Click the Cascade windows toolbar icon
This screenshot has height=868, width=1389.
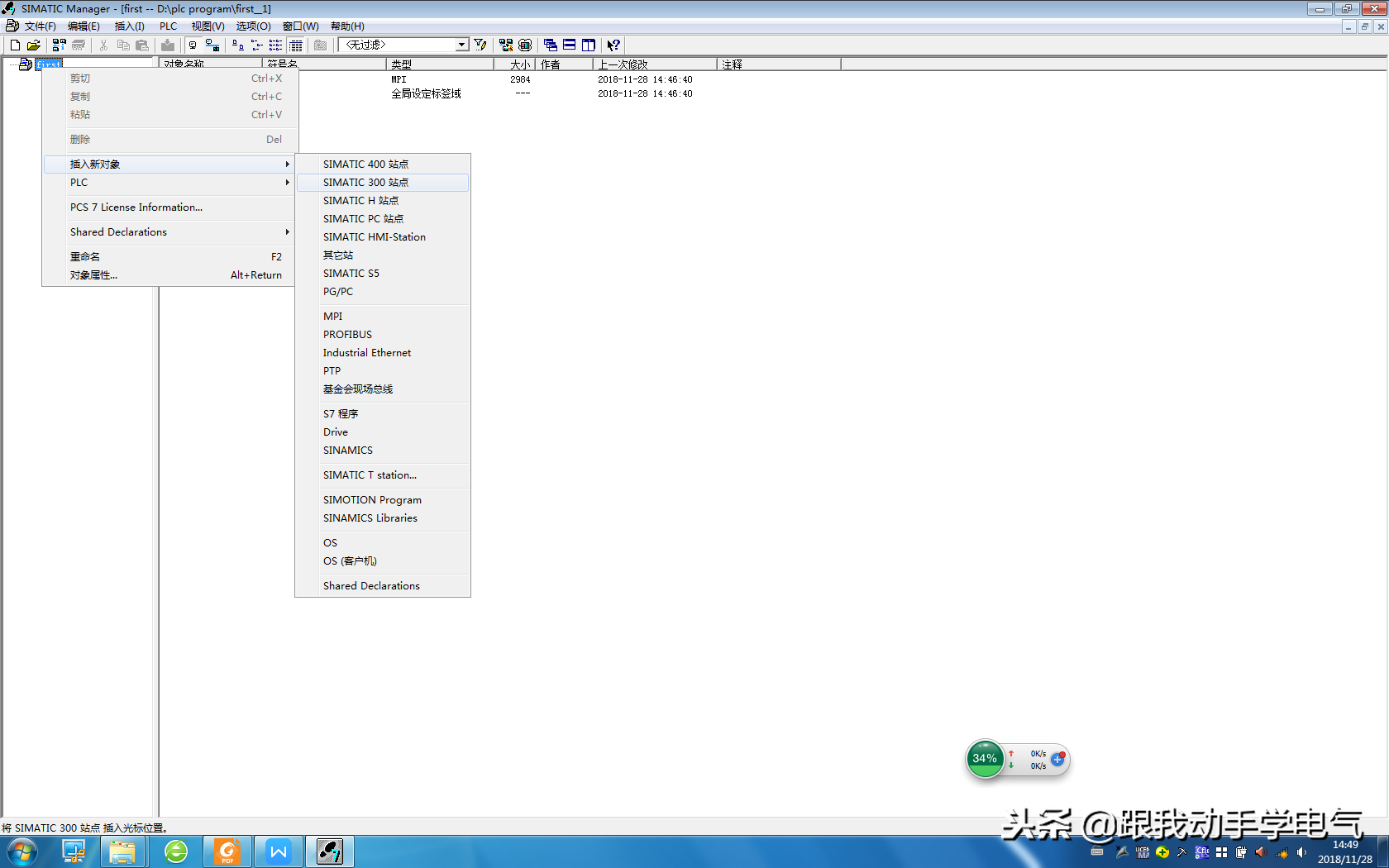[550, 45]
